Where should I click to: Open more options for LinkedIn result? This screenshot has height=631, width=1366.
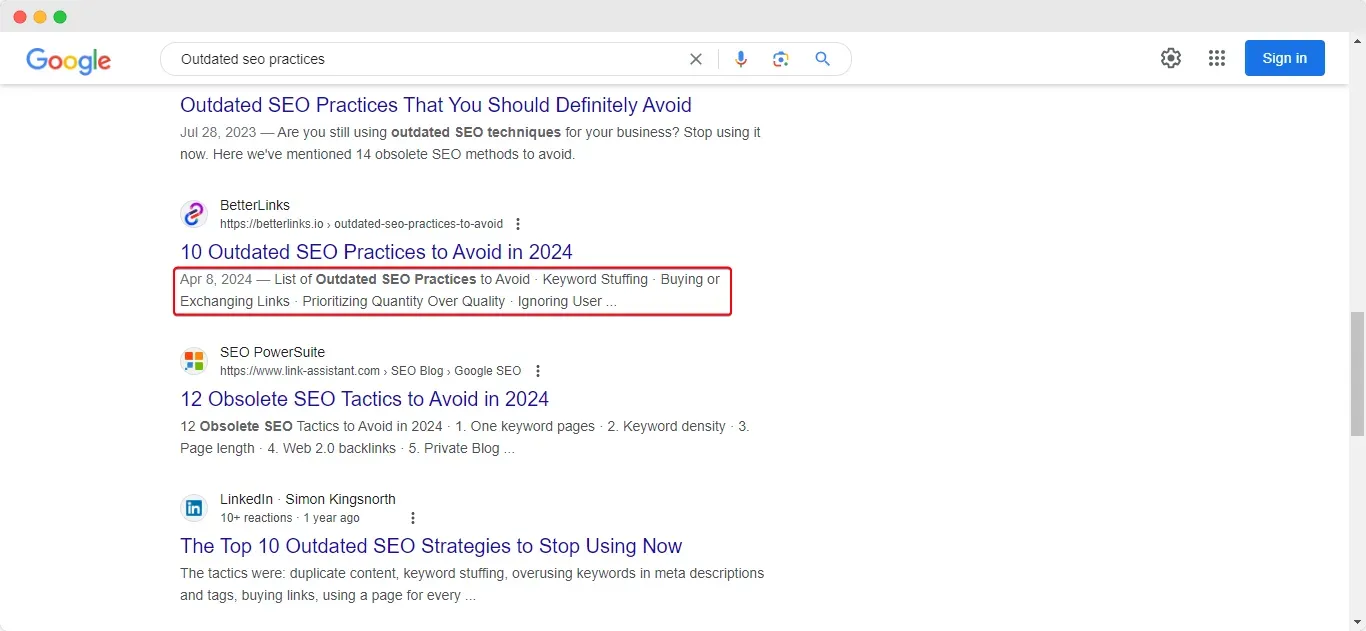(413, 518)
